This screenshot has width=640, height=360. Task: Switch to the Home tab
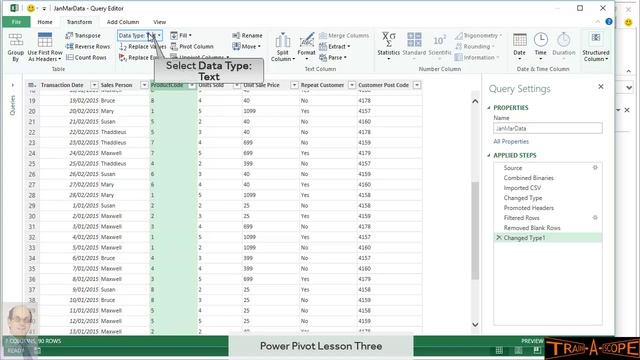(45, 22)
